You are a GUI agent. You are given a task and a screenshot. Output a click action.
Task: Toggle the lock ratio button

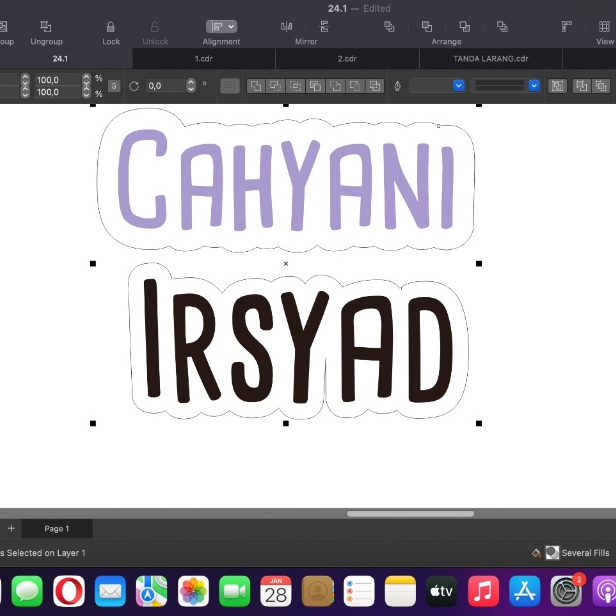click(x=114, y=86)
